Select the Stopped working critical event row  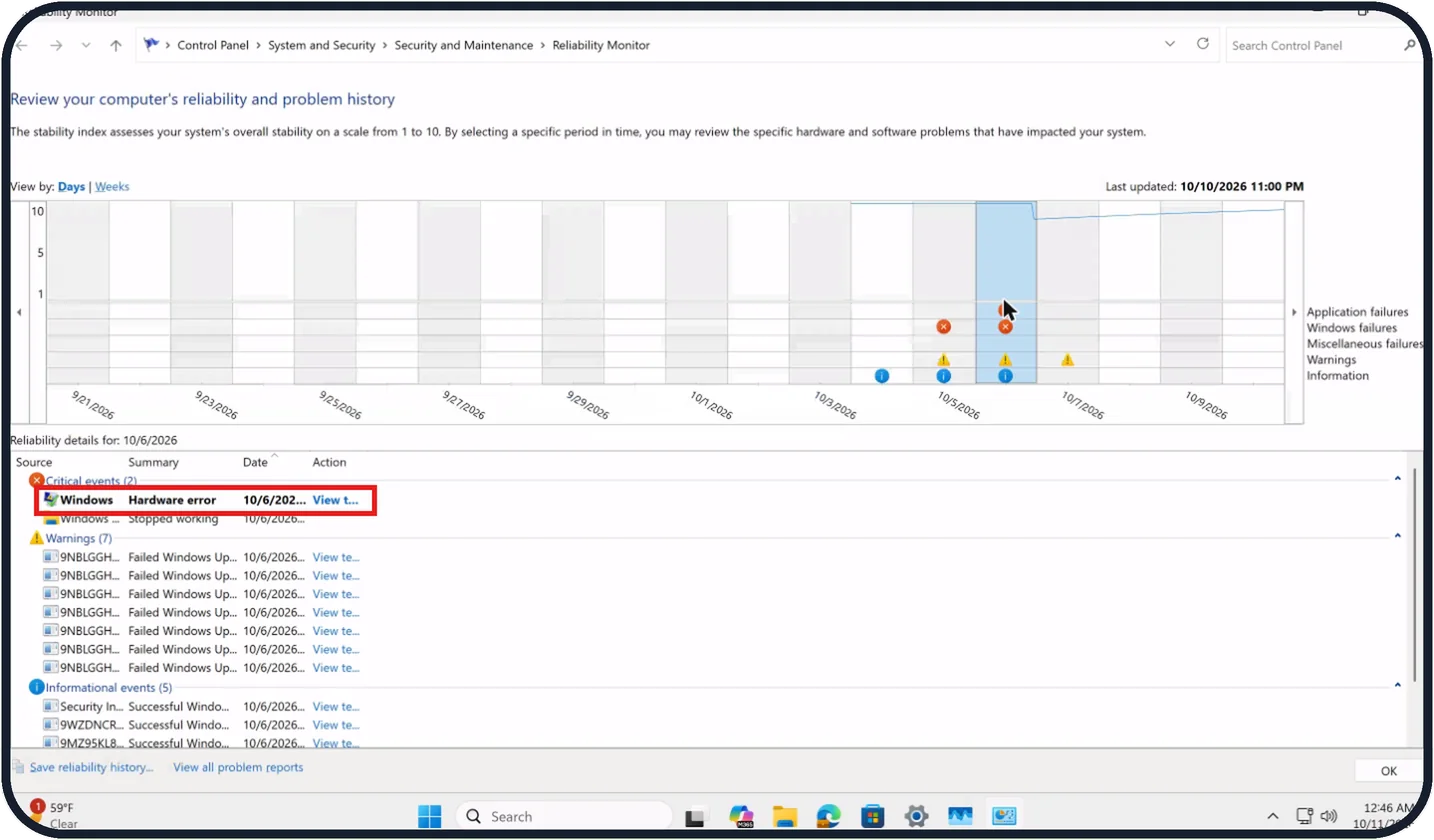[x=206, y=518]
